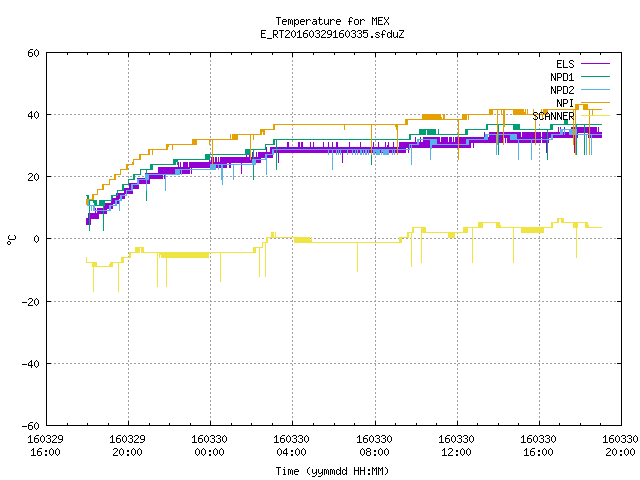Viewport: 640px width, 480px height.
Task: Click the y-axis value -20
Action: click(31, 302)
